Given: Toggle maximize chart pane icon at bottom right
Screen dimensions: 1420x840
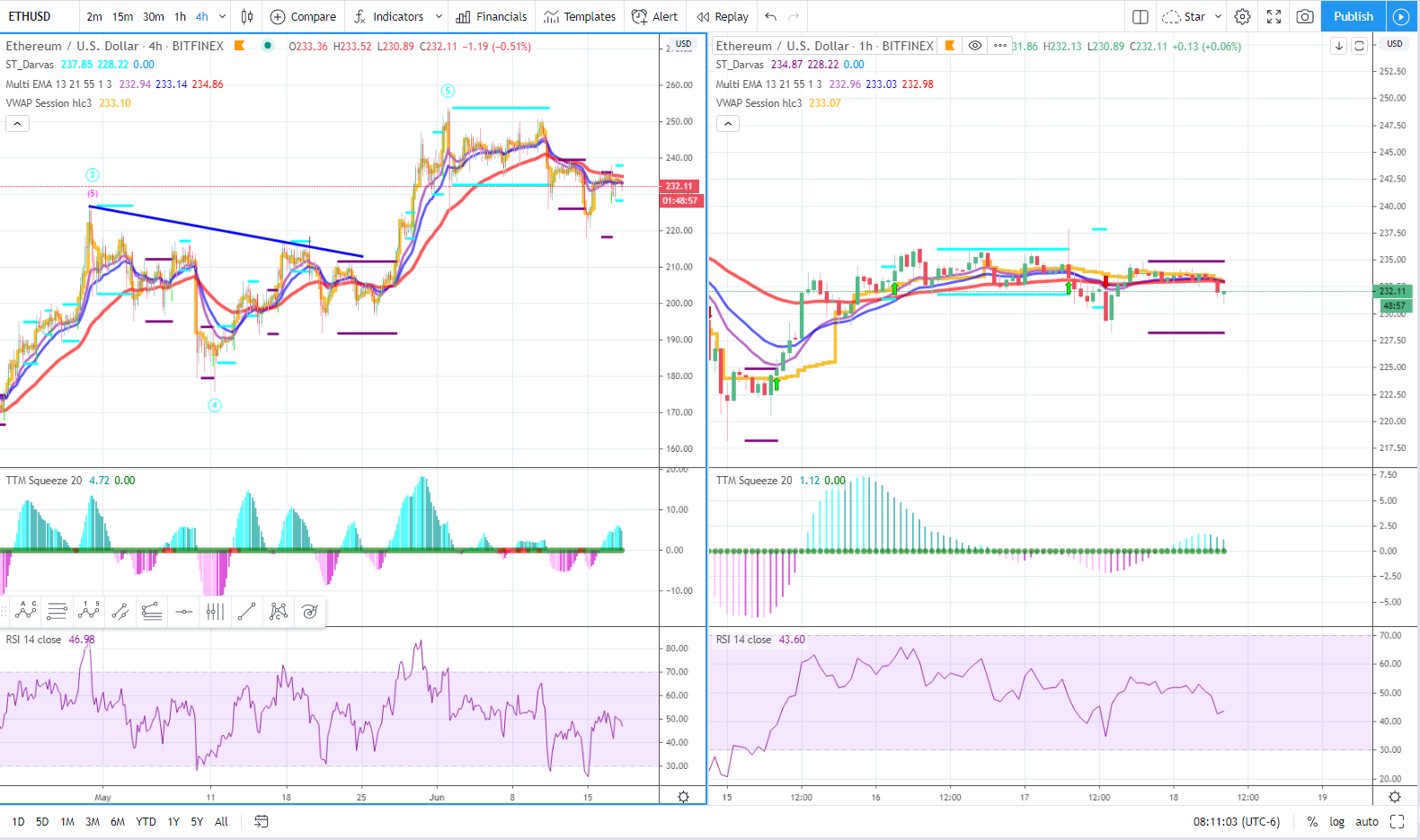Looking at the screenshot, I should (x=1397, y=821).
